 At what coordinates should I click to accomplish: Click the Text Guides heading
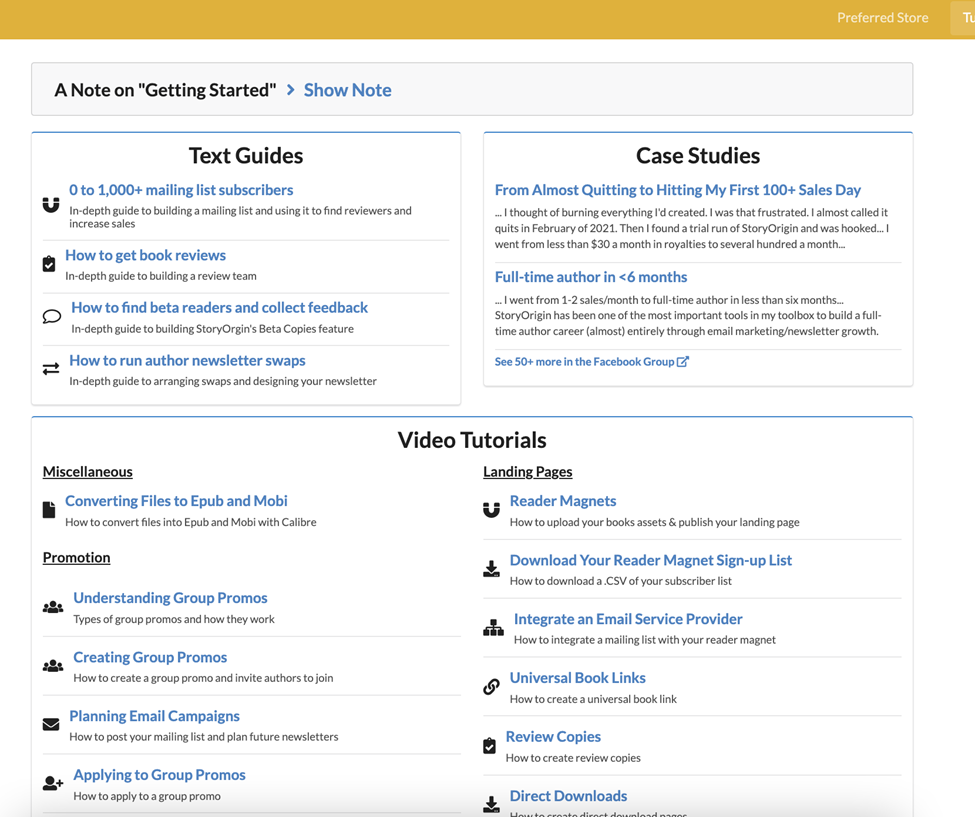point(246,155)
